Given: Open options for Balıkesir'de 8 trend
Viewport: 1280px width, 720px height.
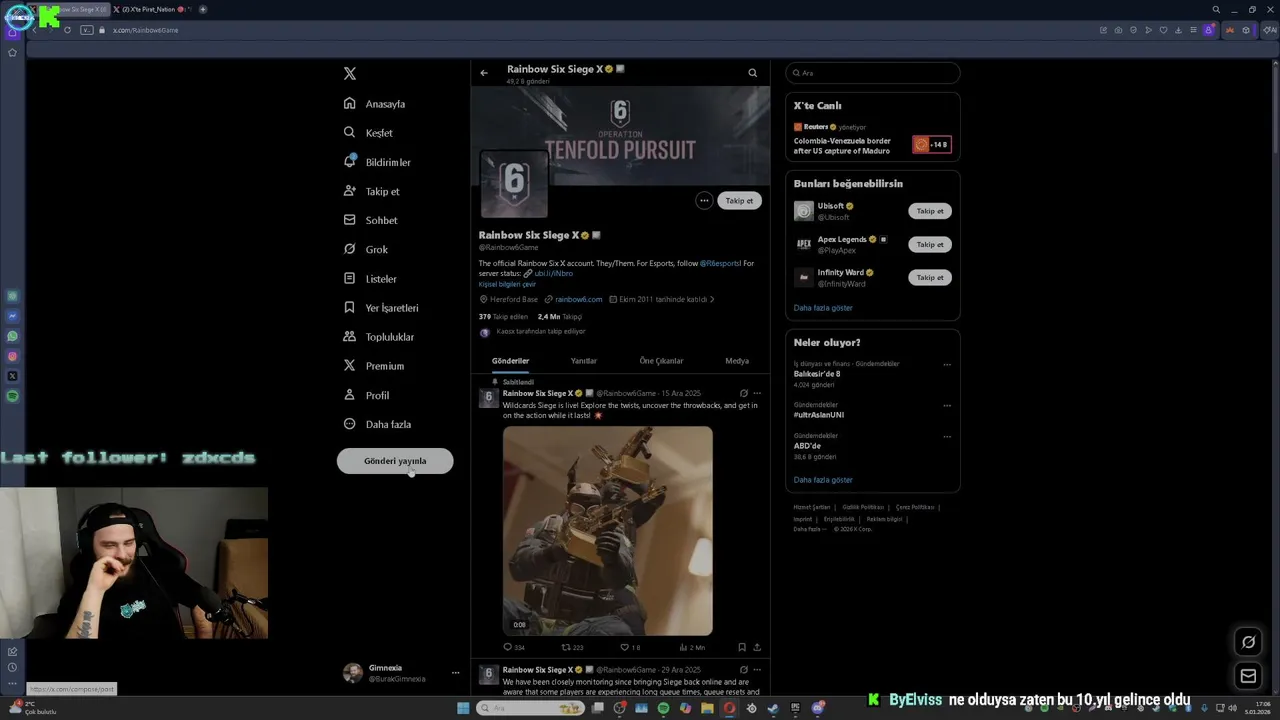Looking at the screenshot, I should [x=947, y=365].
